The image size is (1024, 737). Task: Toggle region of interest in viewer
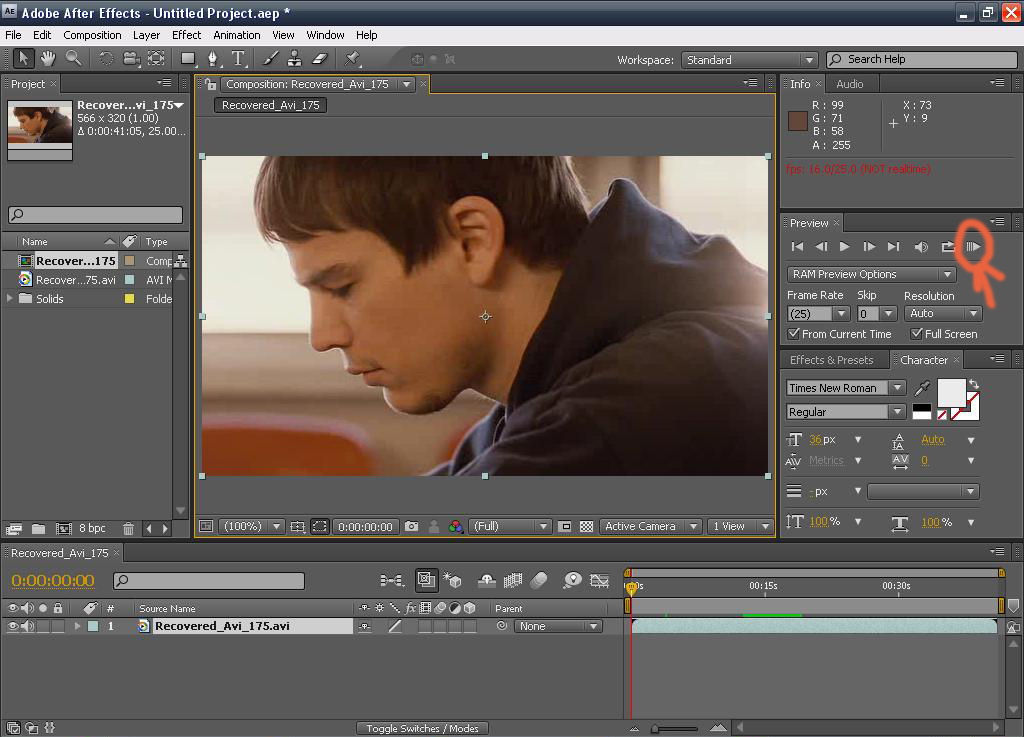[319, 526]
